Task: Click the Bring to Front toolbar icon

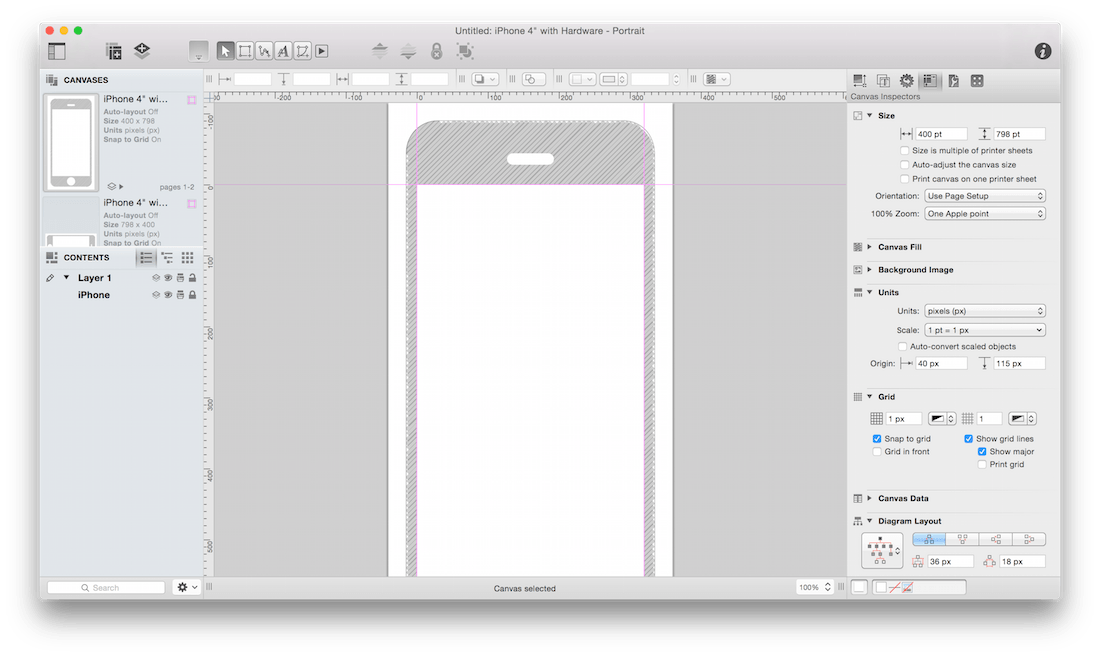Action: click(380, 51)
